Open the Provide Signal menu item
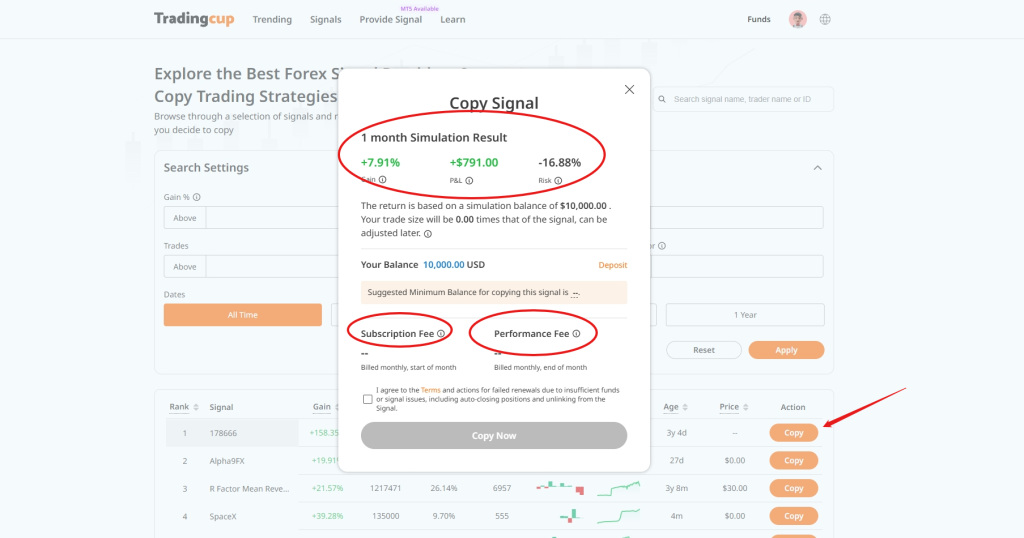Viewport: 1024px width, 538px height. coord(390,19)
